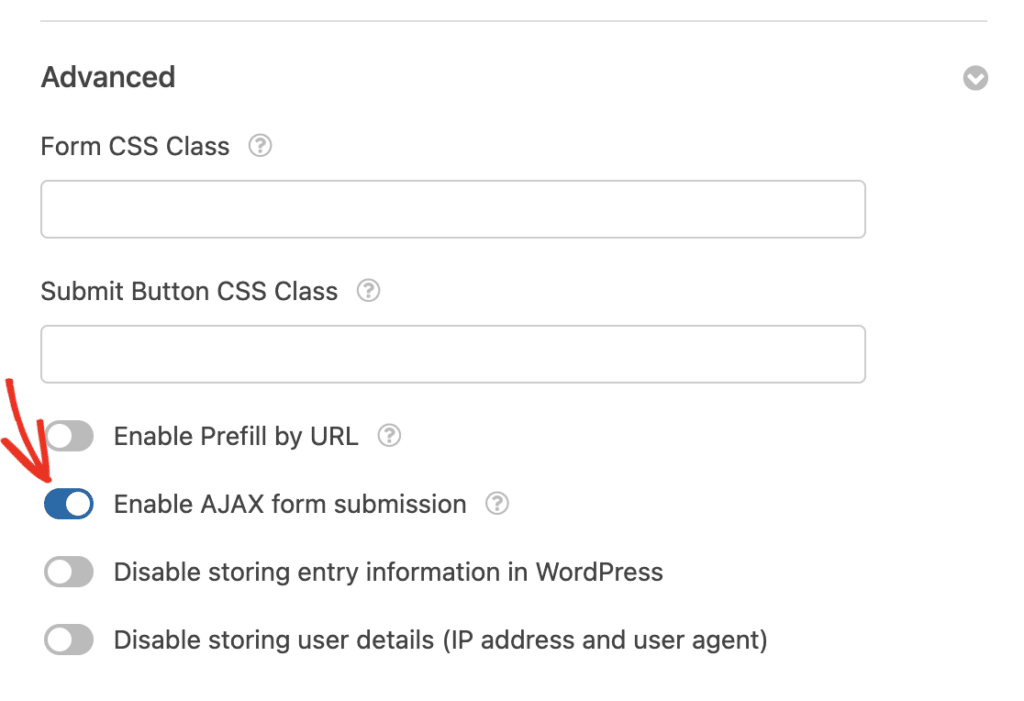Screen dimensions: 1024x701
Task: Select the Form CSS Class label
Action: [x=133, y=146]
